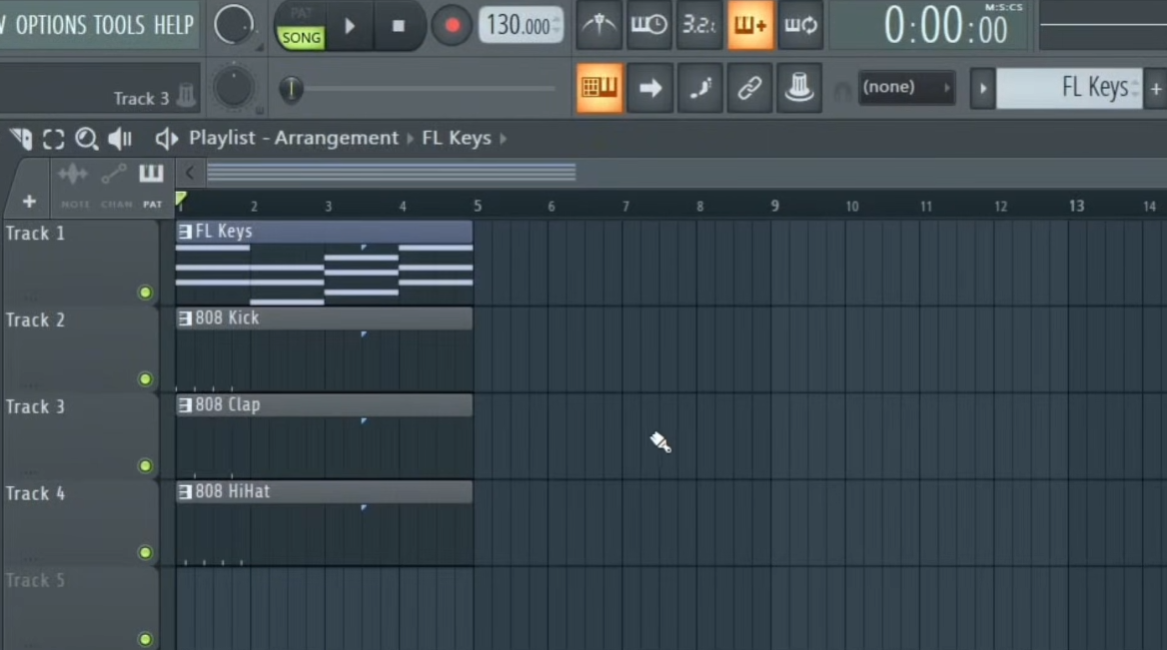Open 808 Kick clip menu icon
Screen dimensions: 1167x650
(x=185, y=319)
